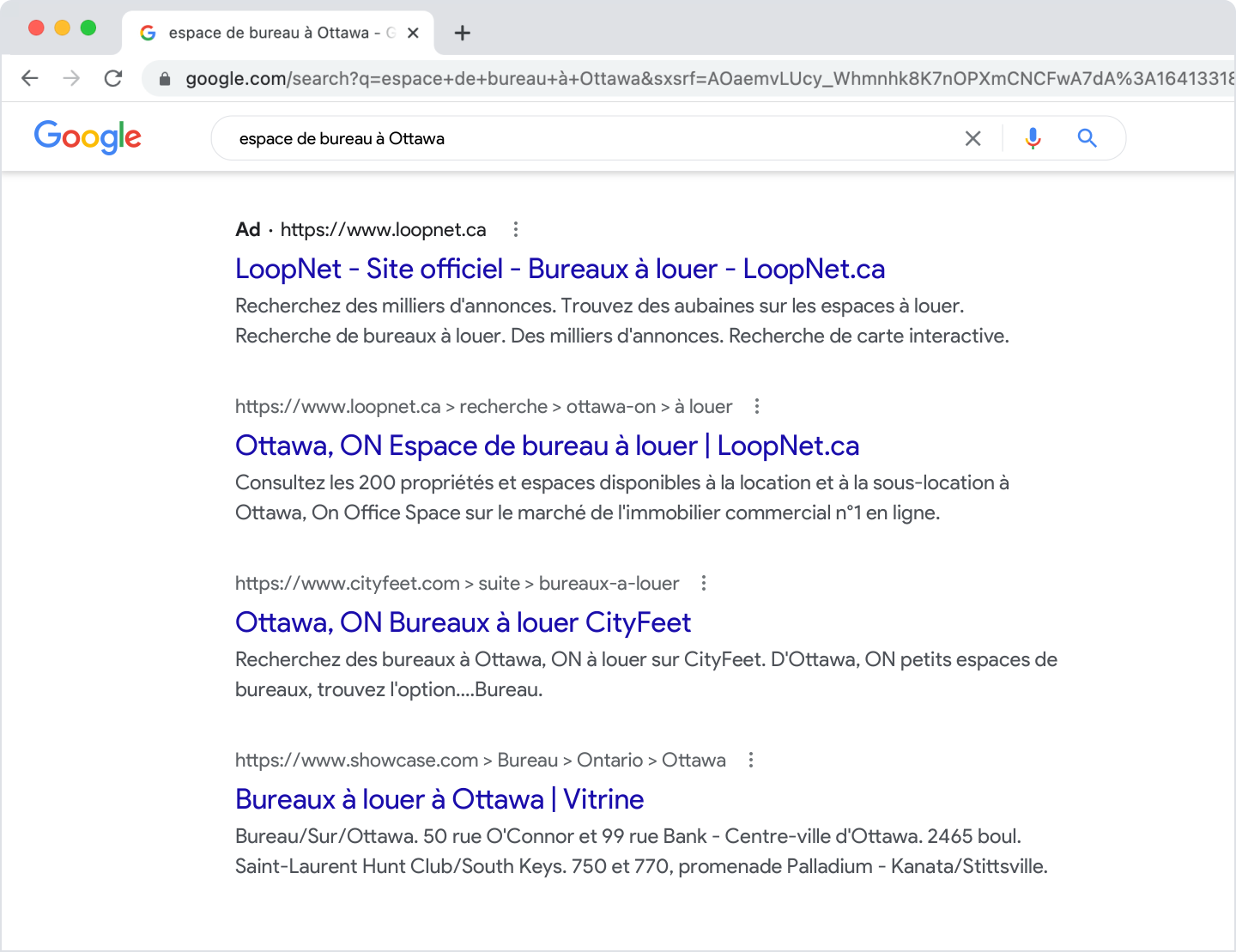The height and width of the screenshot is (952, 1236).
Task: Click the padlock icon in address bar
Action: pyautogui.click(x=165, y=79)
